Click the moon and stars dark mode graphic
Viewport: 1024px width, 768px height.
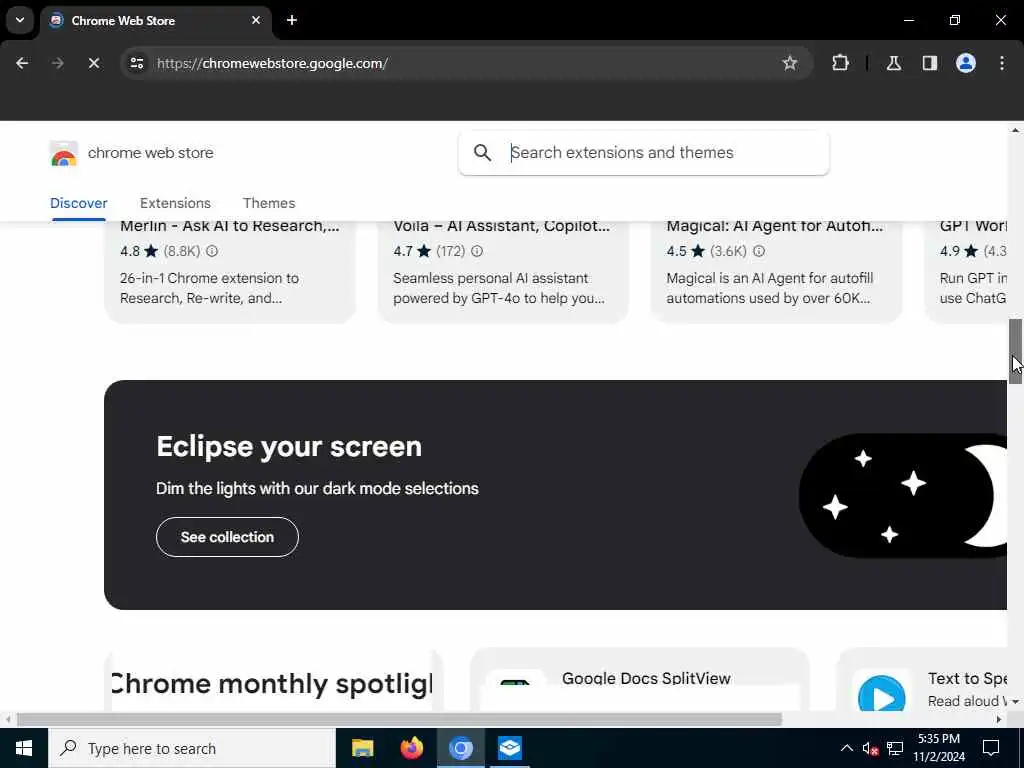(903, 496)
